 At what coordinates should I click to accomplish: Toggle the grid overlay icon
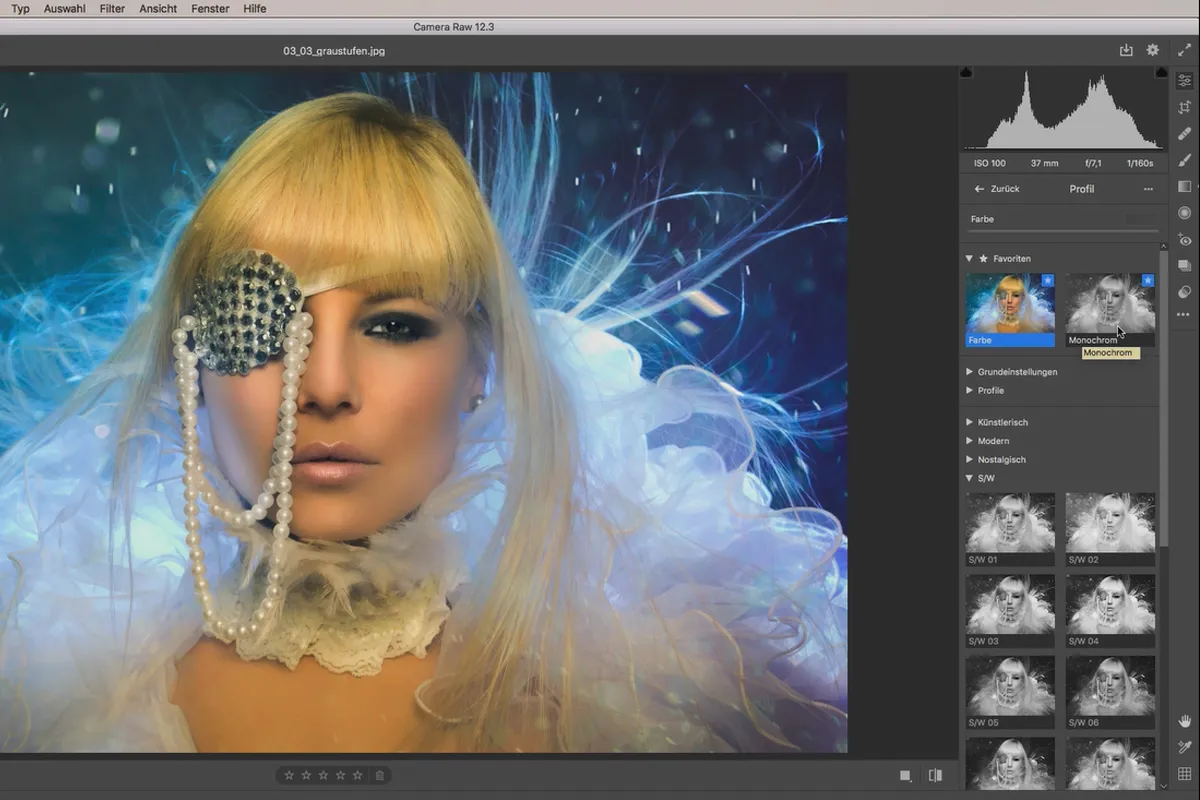[x=1185, y=774]
